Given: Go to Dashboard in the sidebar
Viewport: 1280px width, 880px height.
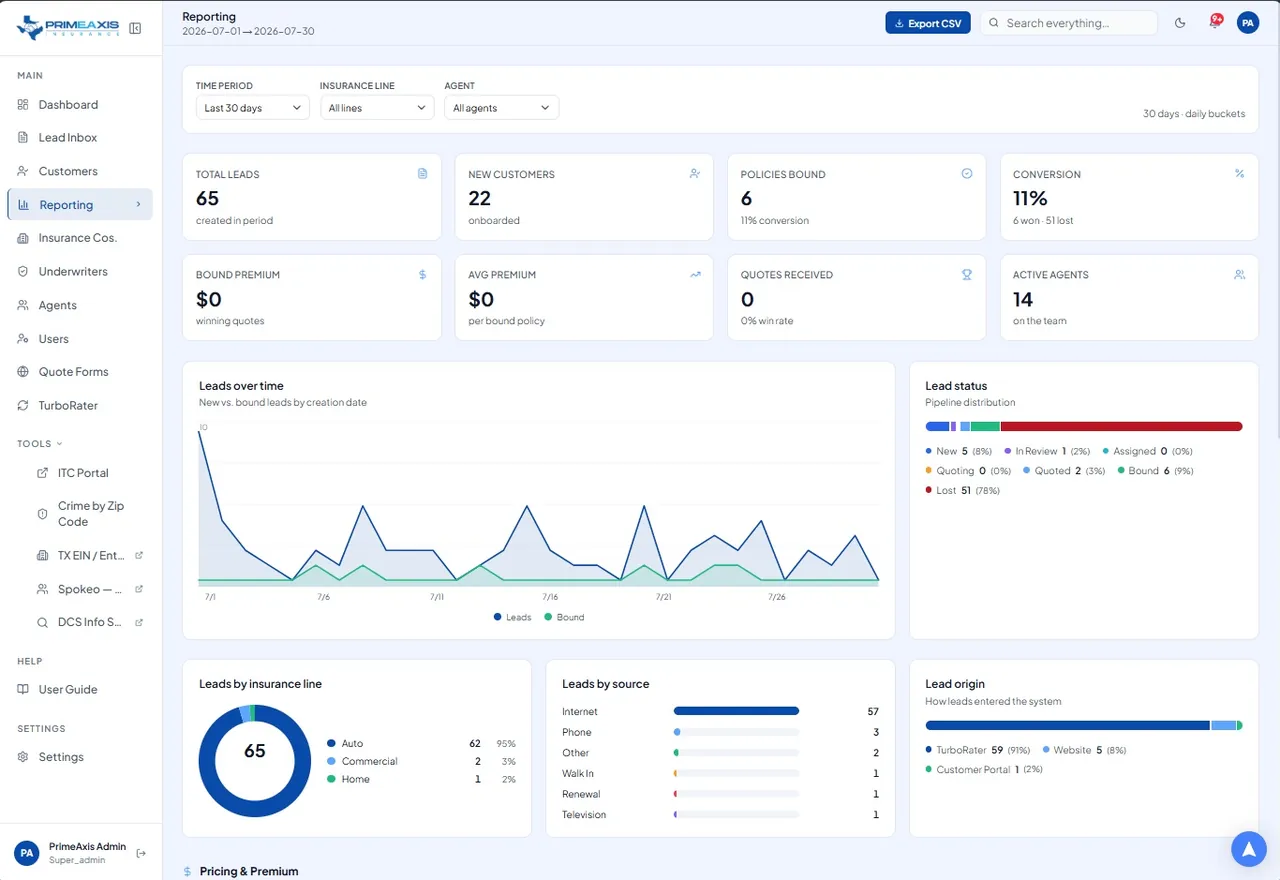Looking at the screenshot, I should point(80,105).
